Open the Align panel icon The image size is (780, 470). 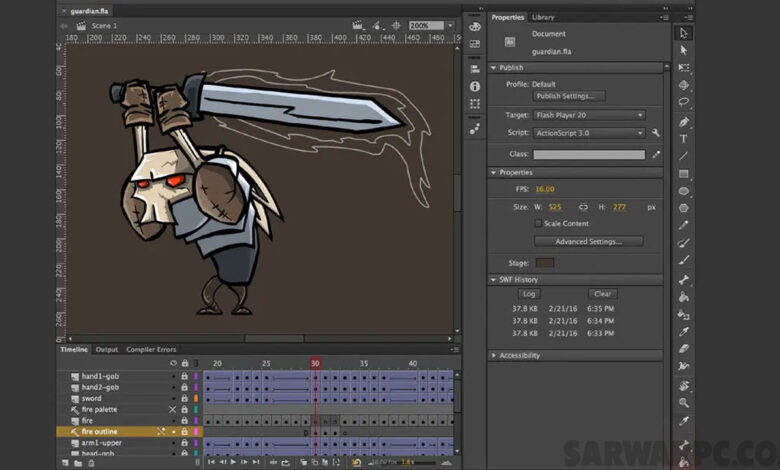point(475,69)
